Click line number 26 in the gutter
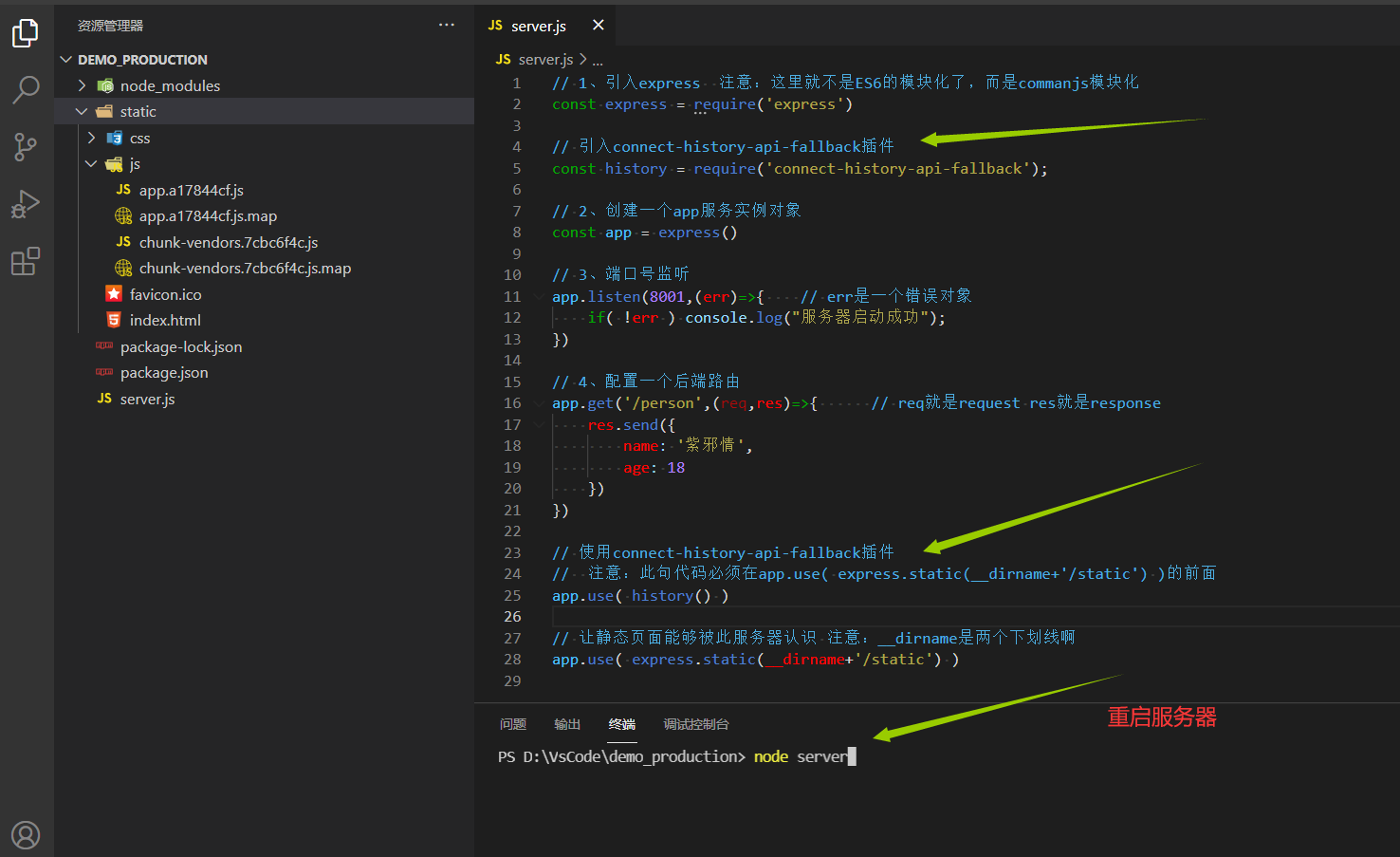The height and width of the screenshot is (857, 1400). click(512, 617)
